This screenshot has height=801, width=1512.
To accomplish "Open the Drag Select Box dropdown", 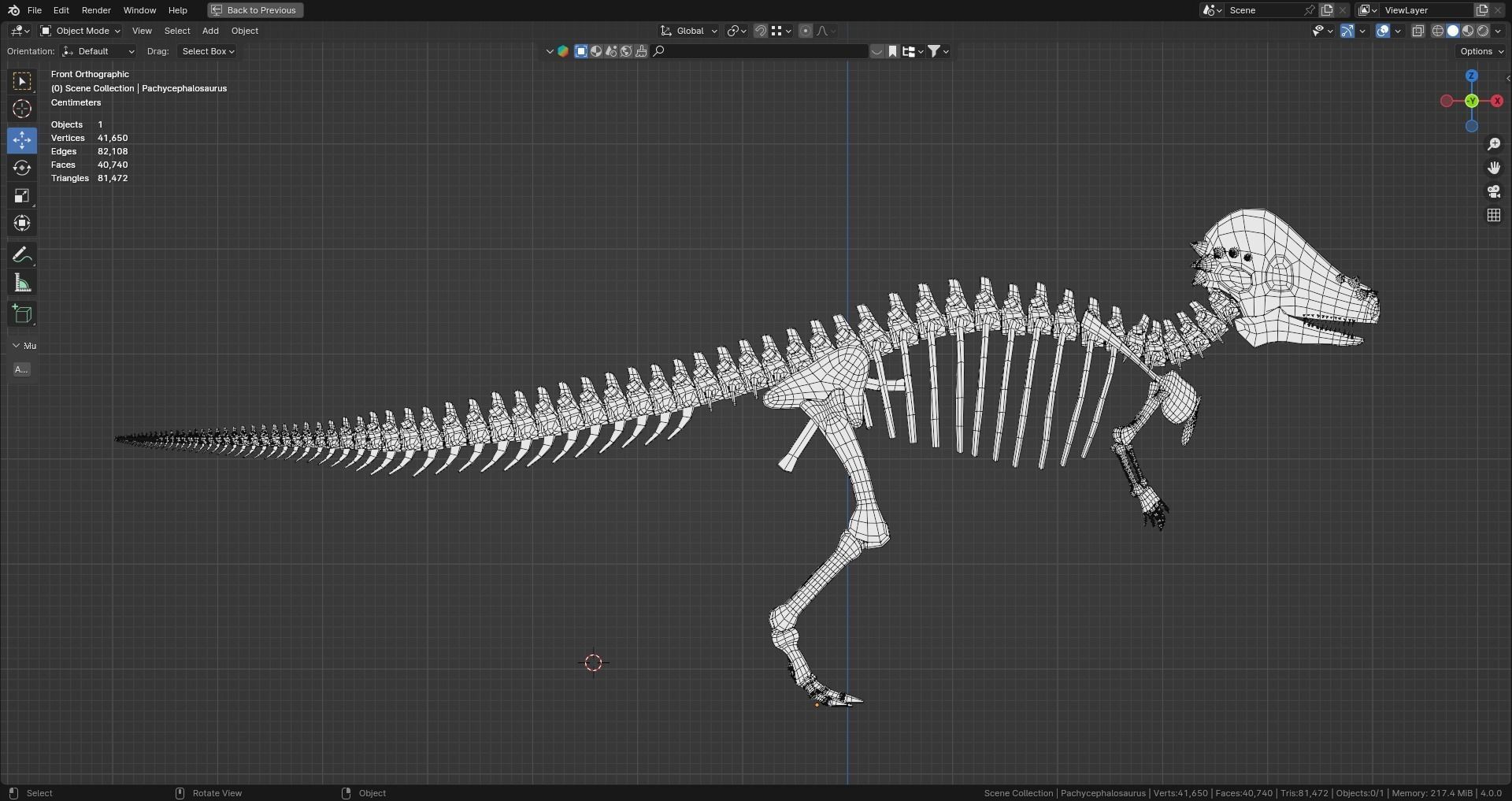I will tap(207, 51).
